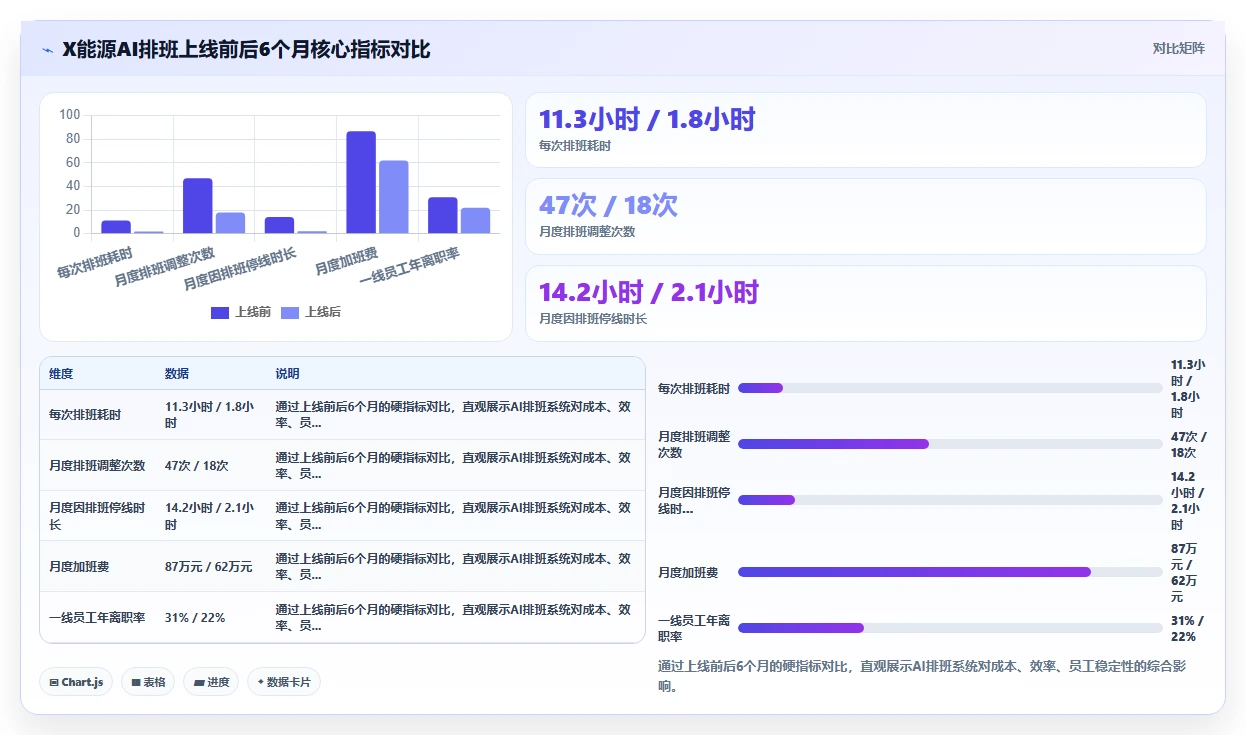The height and width of the screenshot is (735, 1246).
Task: Click the 一线员工年离职率 上线后 chart bar
Action: click(x=476, y=220)
